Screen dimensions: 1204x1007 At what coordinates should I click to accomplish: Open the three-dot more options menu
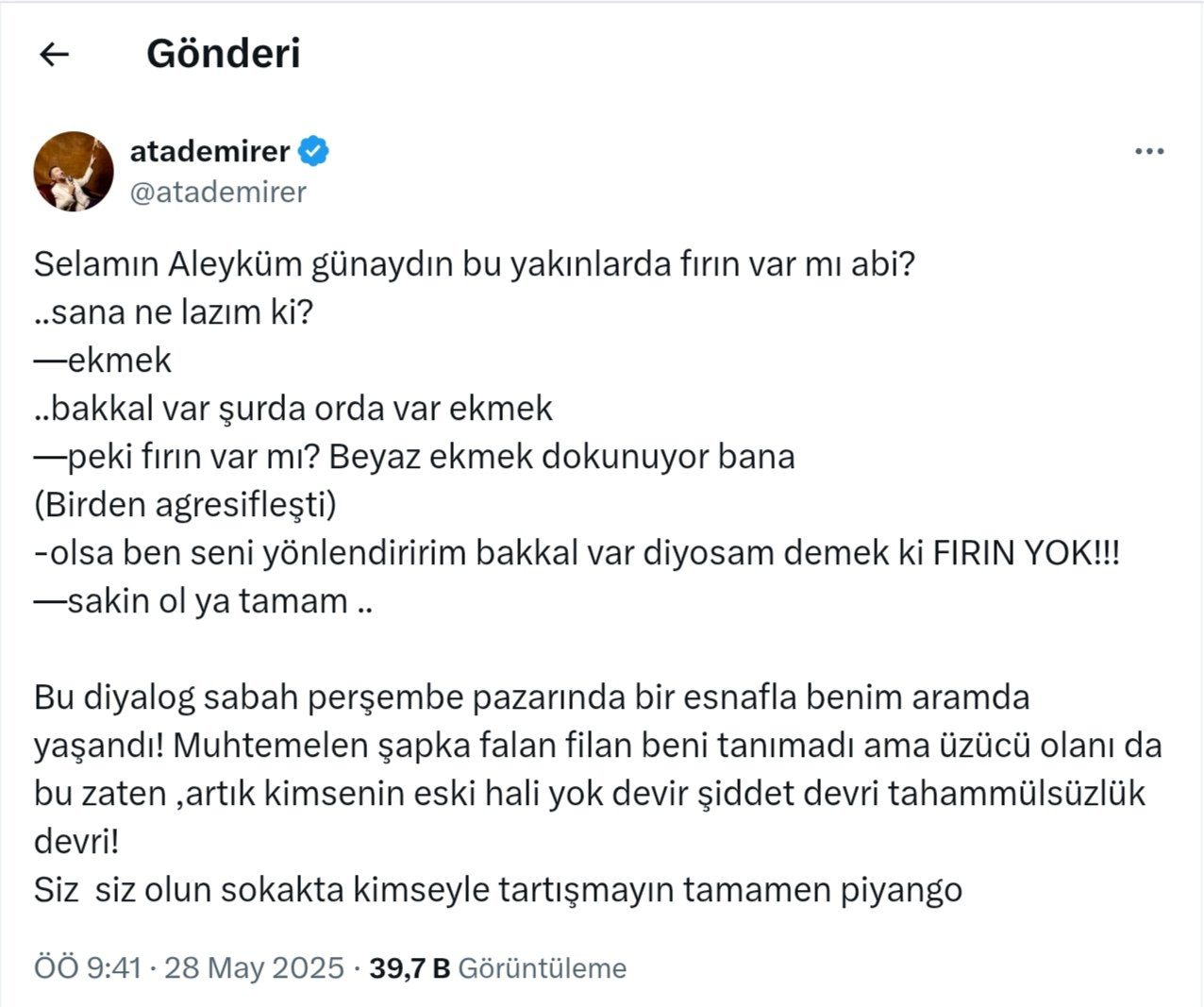point(1148,152)
